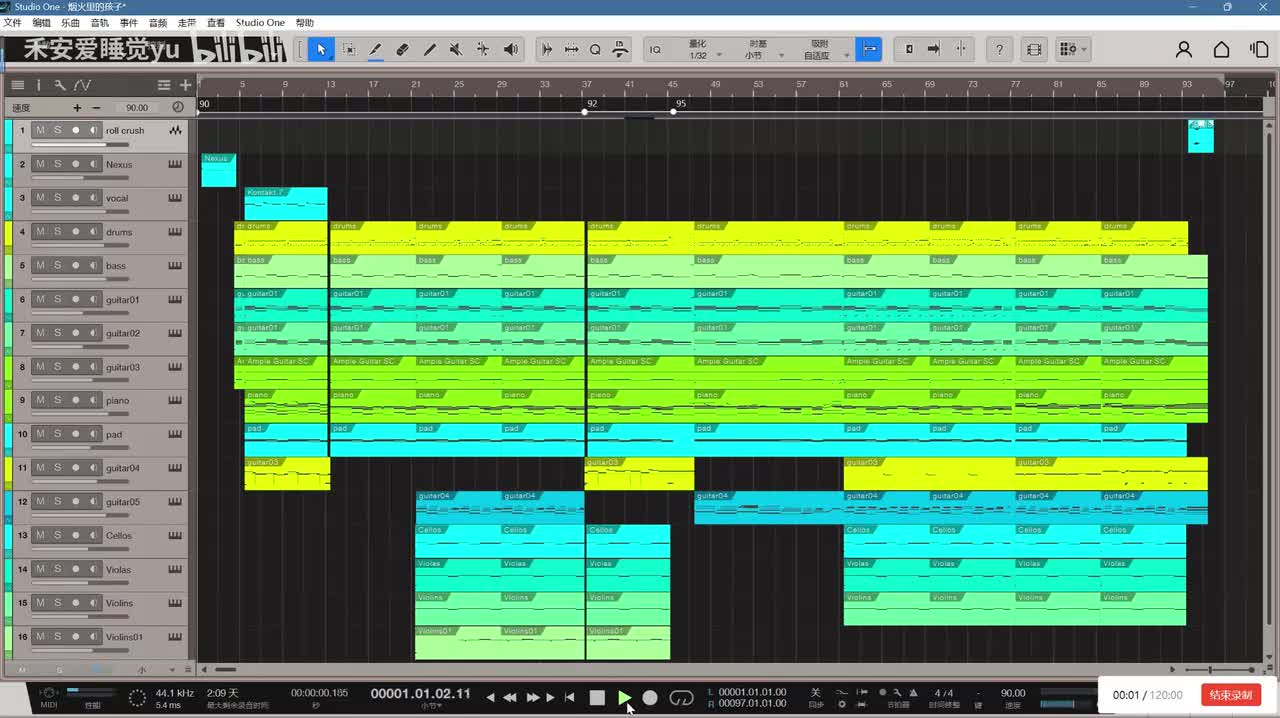This screenshot has width=1280, height=718.
Task: Toggle the loop button in transport
Action: (681, 697)
